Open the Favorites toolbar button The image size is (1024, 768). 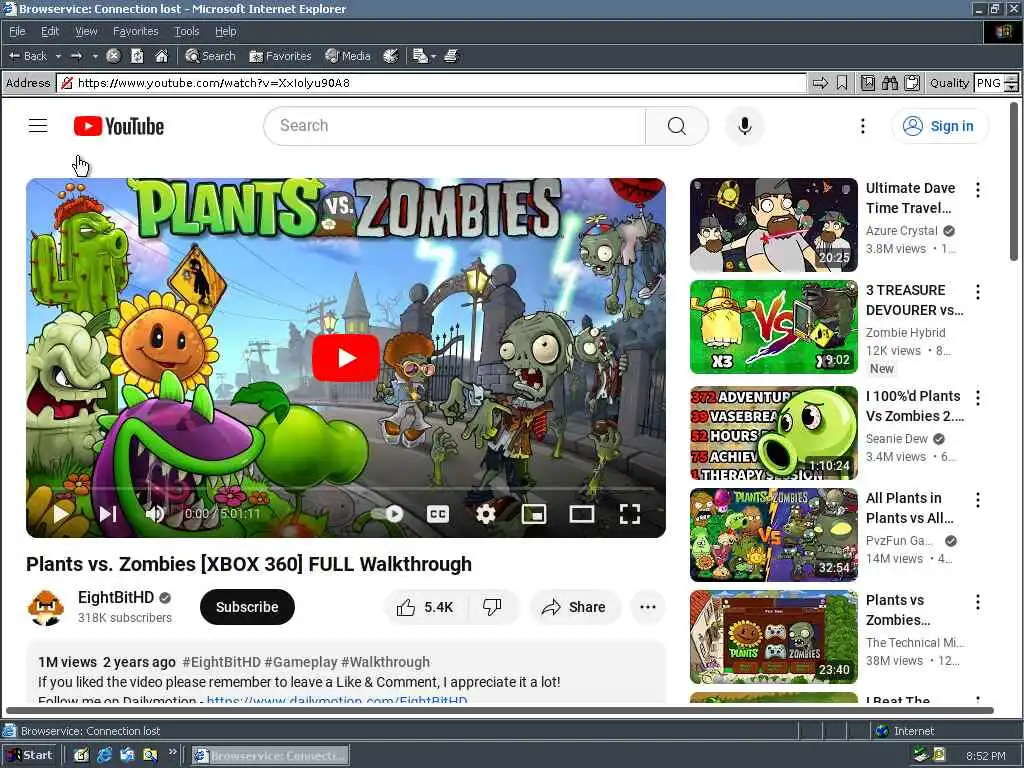pyautogui.click(x=280, y=56)
